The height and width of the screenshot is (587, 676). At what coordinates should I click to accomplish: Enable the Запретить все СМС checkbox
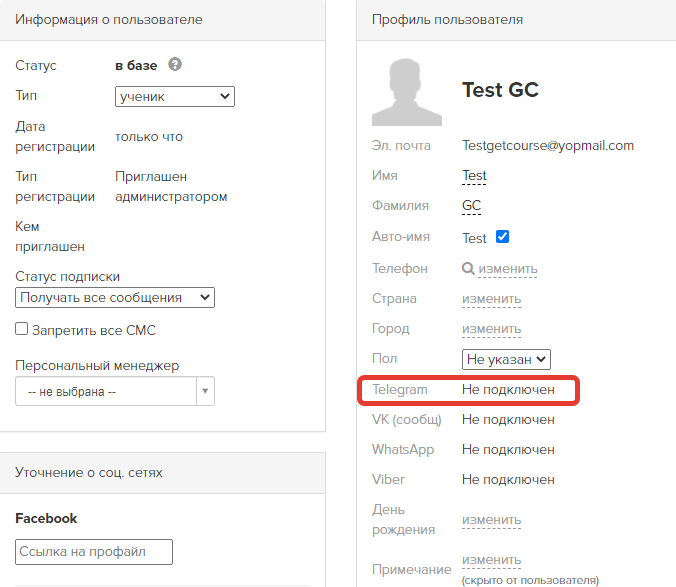coord(22,329)
